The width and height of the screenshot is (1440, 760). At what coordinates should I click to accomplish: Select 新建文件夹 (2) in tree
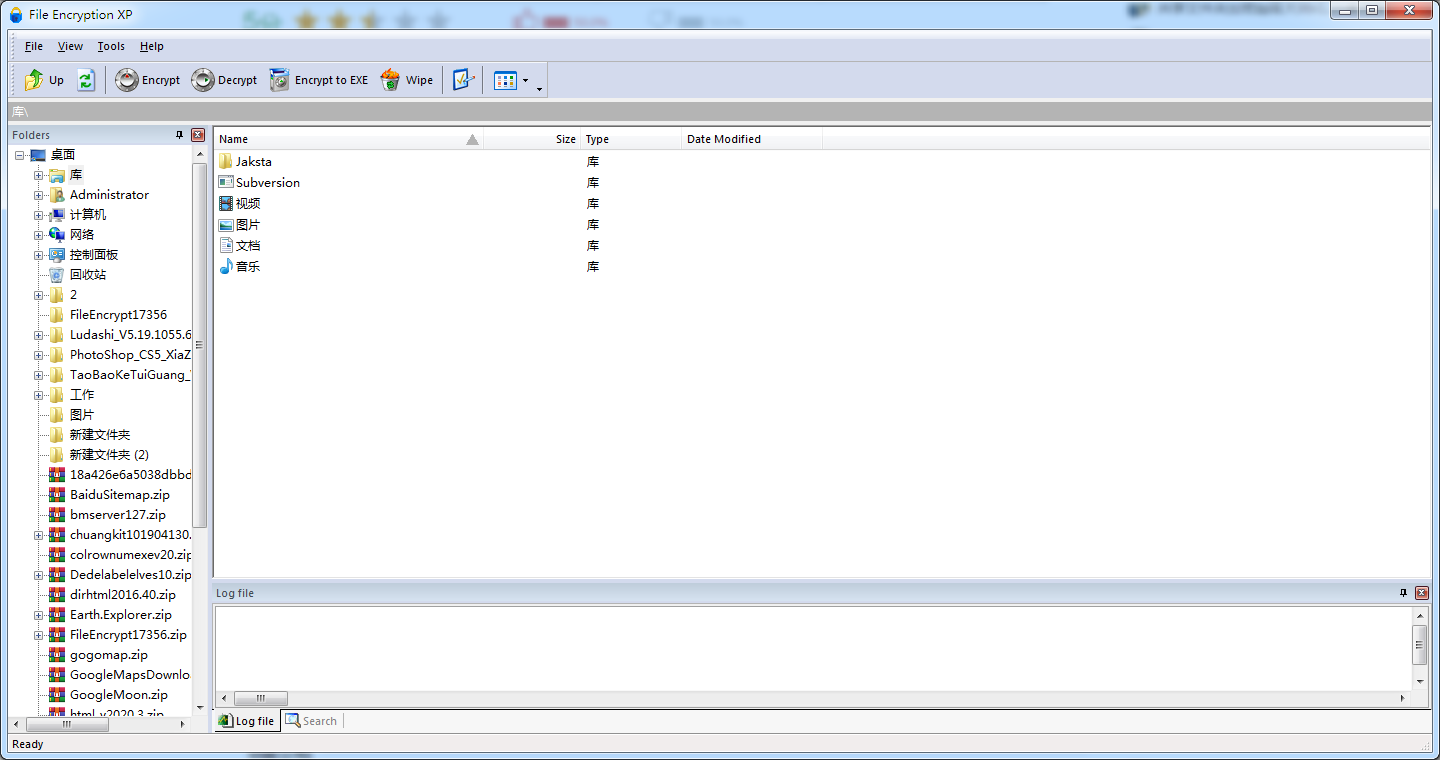coord(109,454)
